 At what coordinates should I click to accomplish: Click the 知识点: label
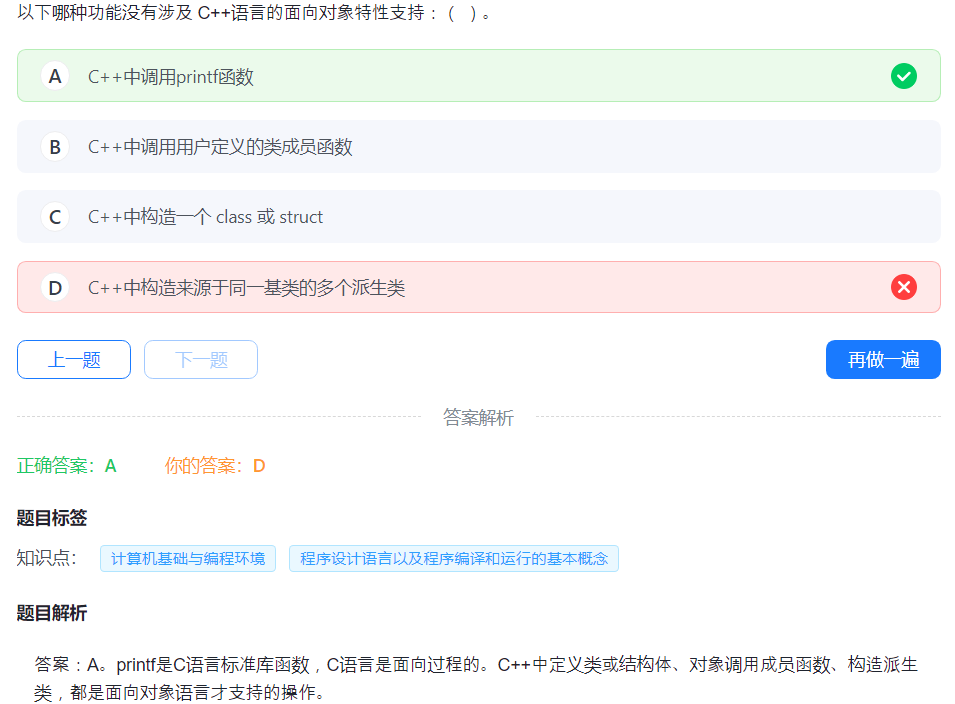[x=47, y=558]
